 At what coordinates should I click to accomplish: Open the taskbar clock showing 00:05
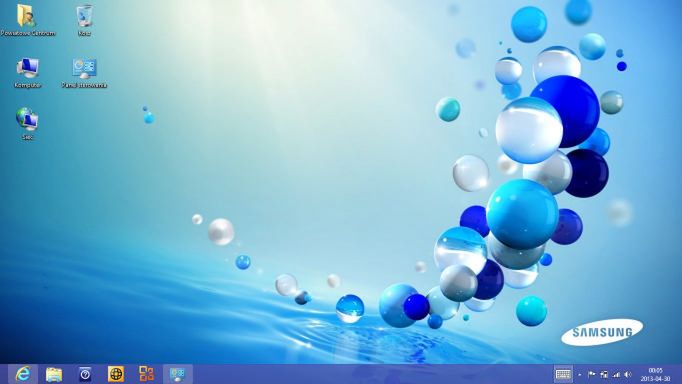pyautogui.click(x=655, y=374)
